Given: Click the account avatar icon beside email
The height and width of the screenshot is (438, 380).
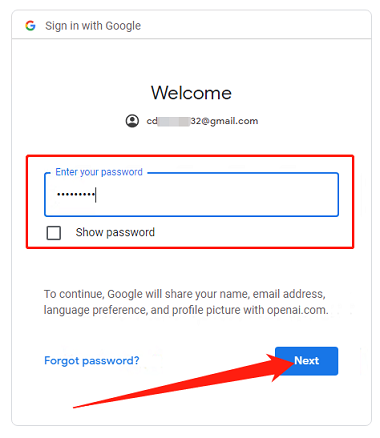Looking at the screenshot, I should 132,121.
